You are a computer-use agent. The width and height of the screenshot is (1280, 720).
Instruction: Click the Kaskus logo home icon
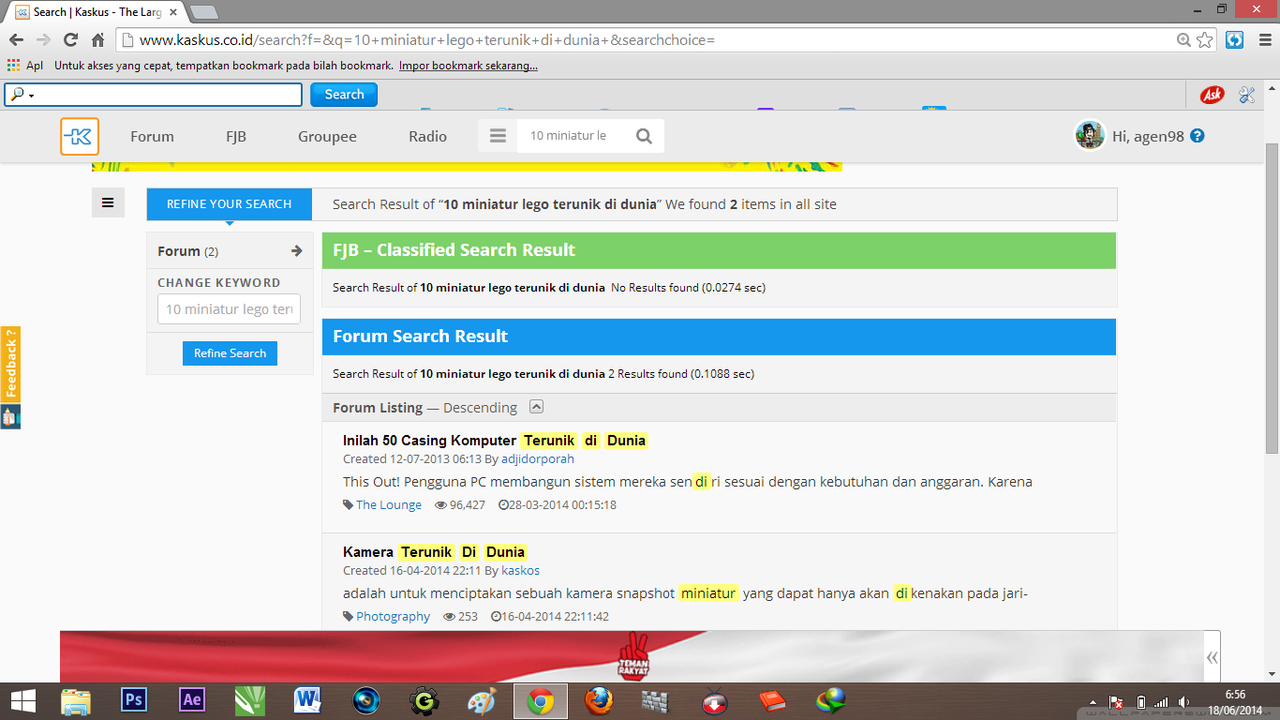pos(79,136)
